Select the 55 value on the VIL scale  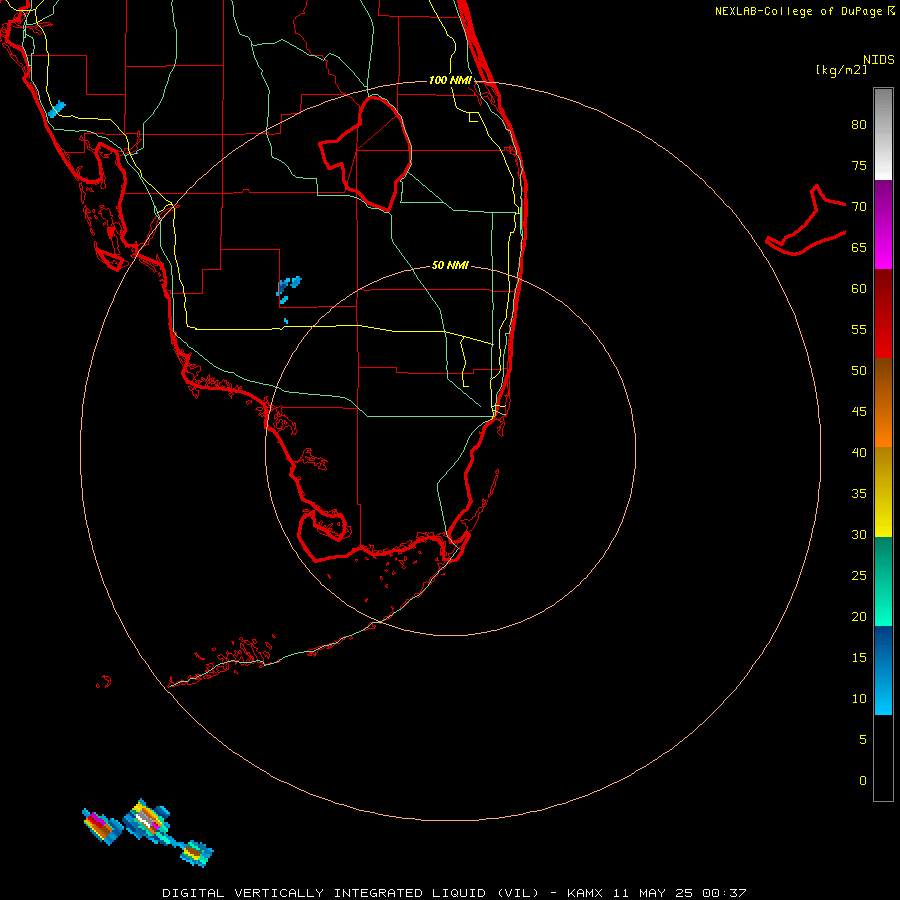coord(859,329)
